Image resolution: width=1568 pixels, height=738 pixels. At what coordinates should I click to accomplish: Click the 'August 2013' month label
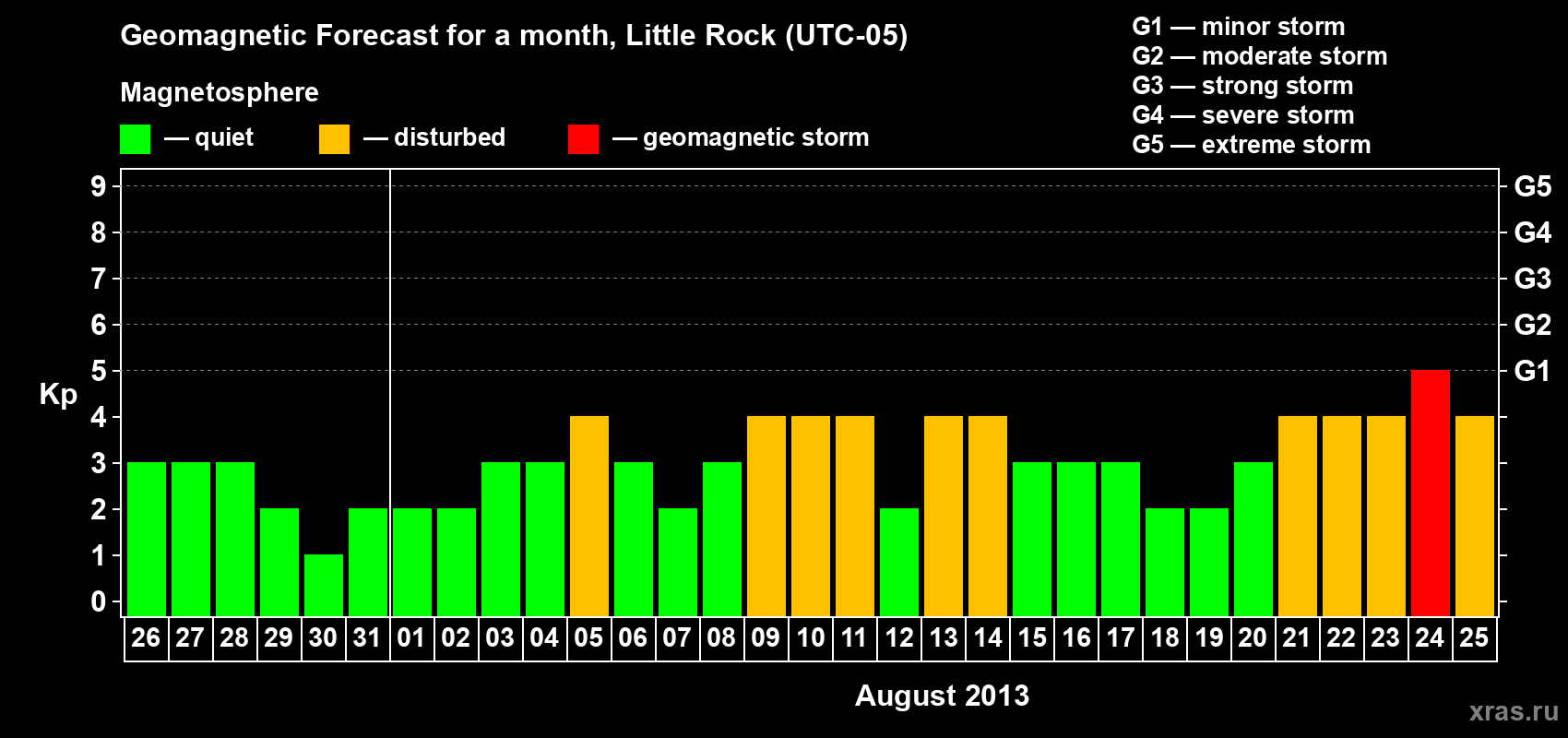pos(942,696)
